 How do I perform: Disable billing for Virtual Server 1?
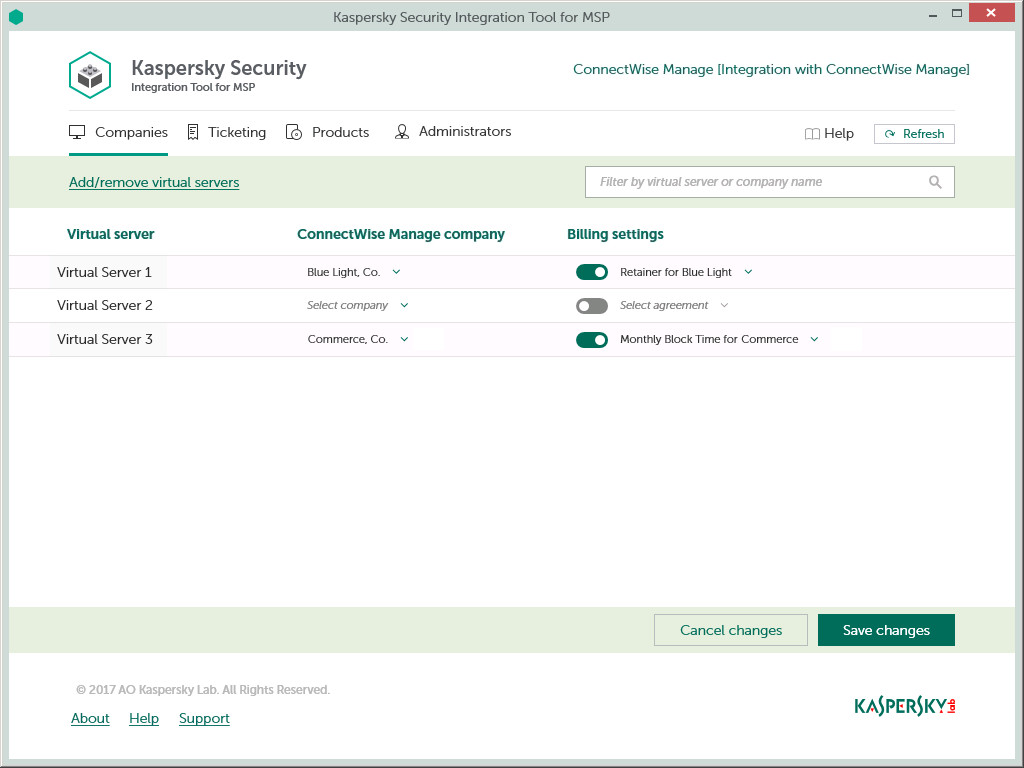(592, 271)
